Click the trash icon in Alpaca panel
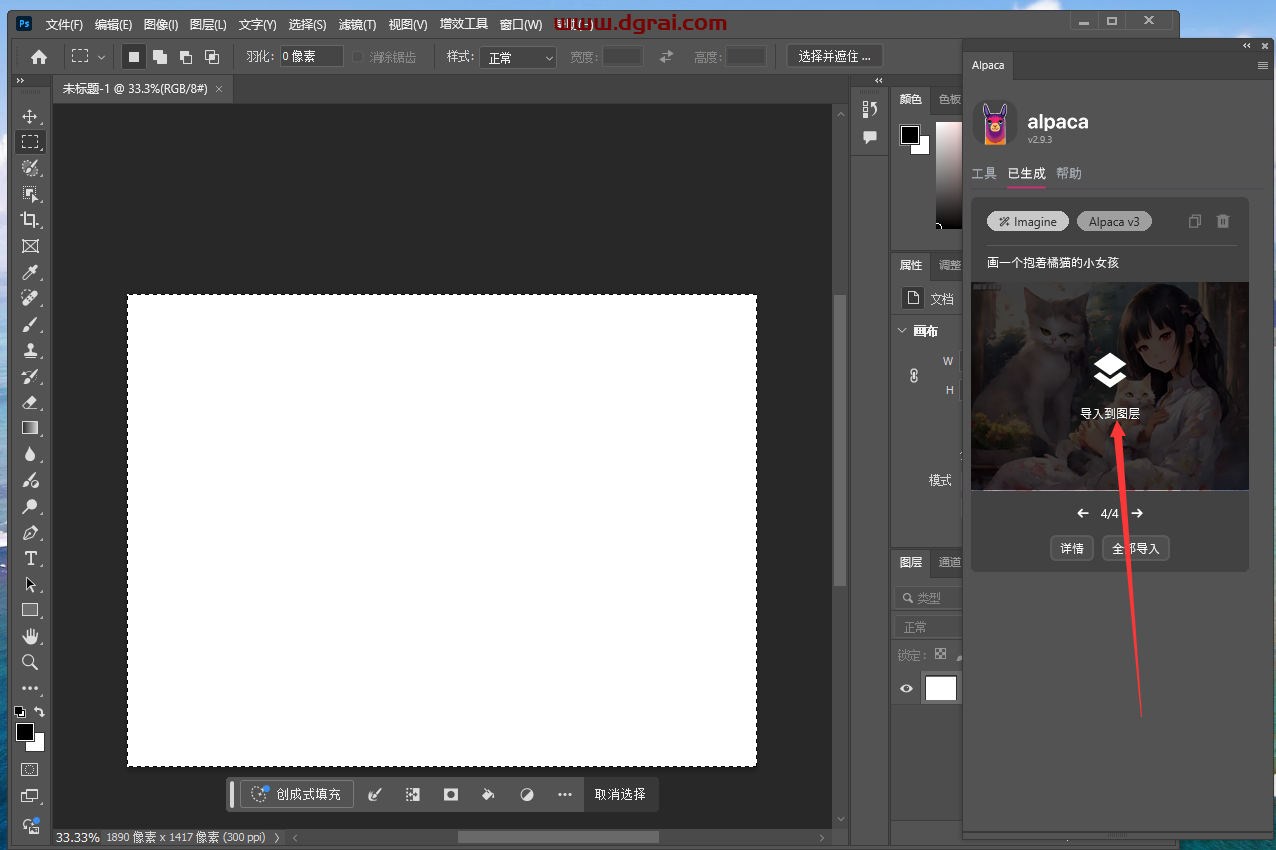1276x850 pixels. [1222, 222]
